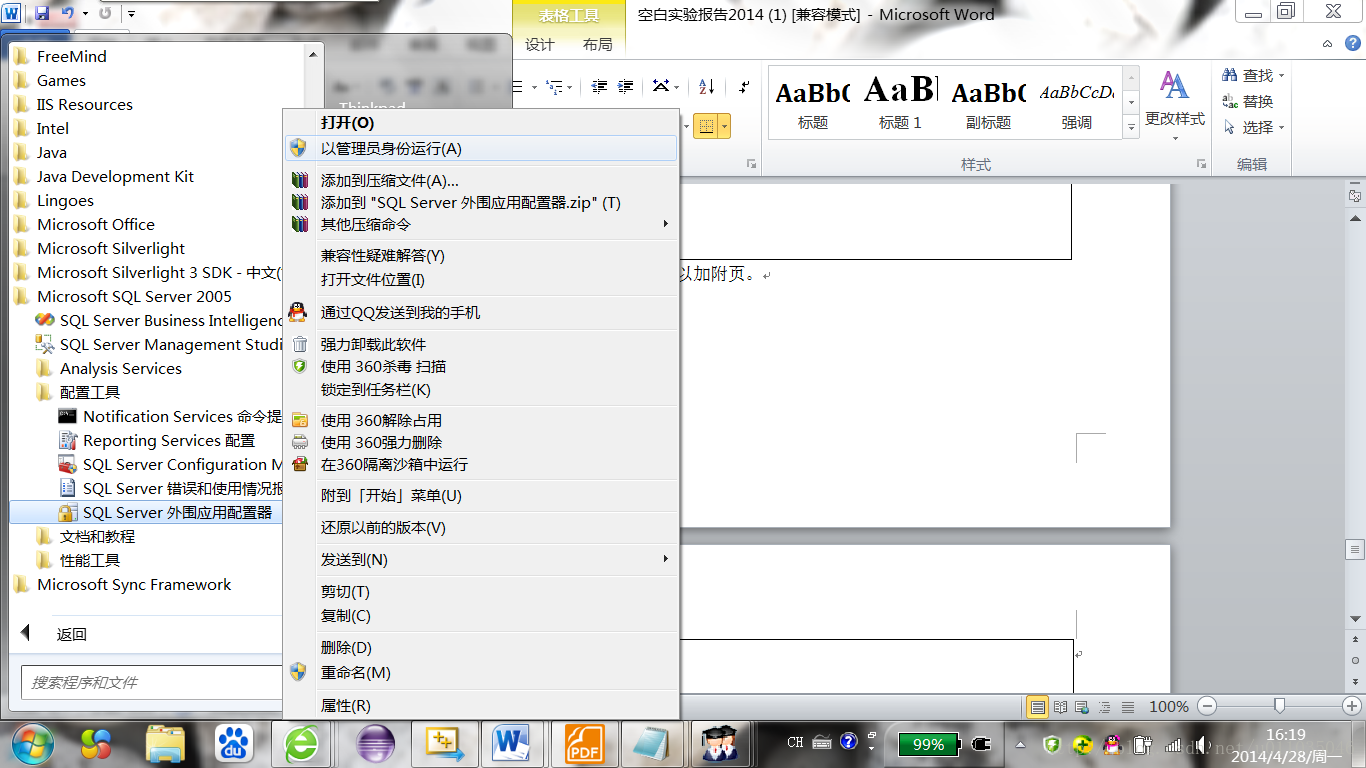
Task: Switch to the 布局 ribbon tab
Action: tap(597, 44)
